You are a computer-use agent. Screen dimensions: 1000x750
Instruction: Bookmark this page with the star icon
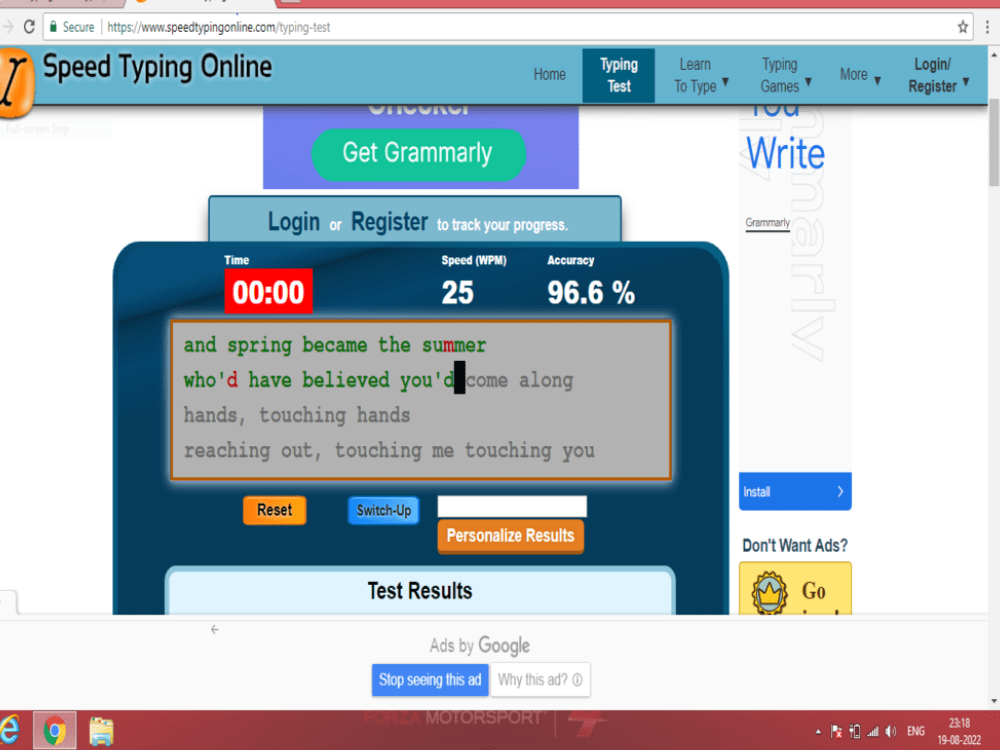[962, 27]
